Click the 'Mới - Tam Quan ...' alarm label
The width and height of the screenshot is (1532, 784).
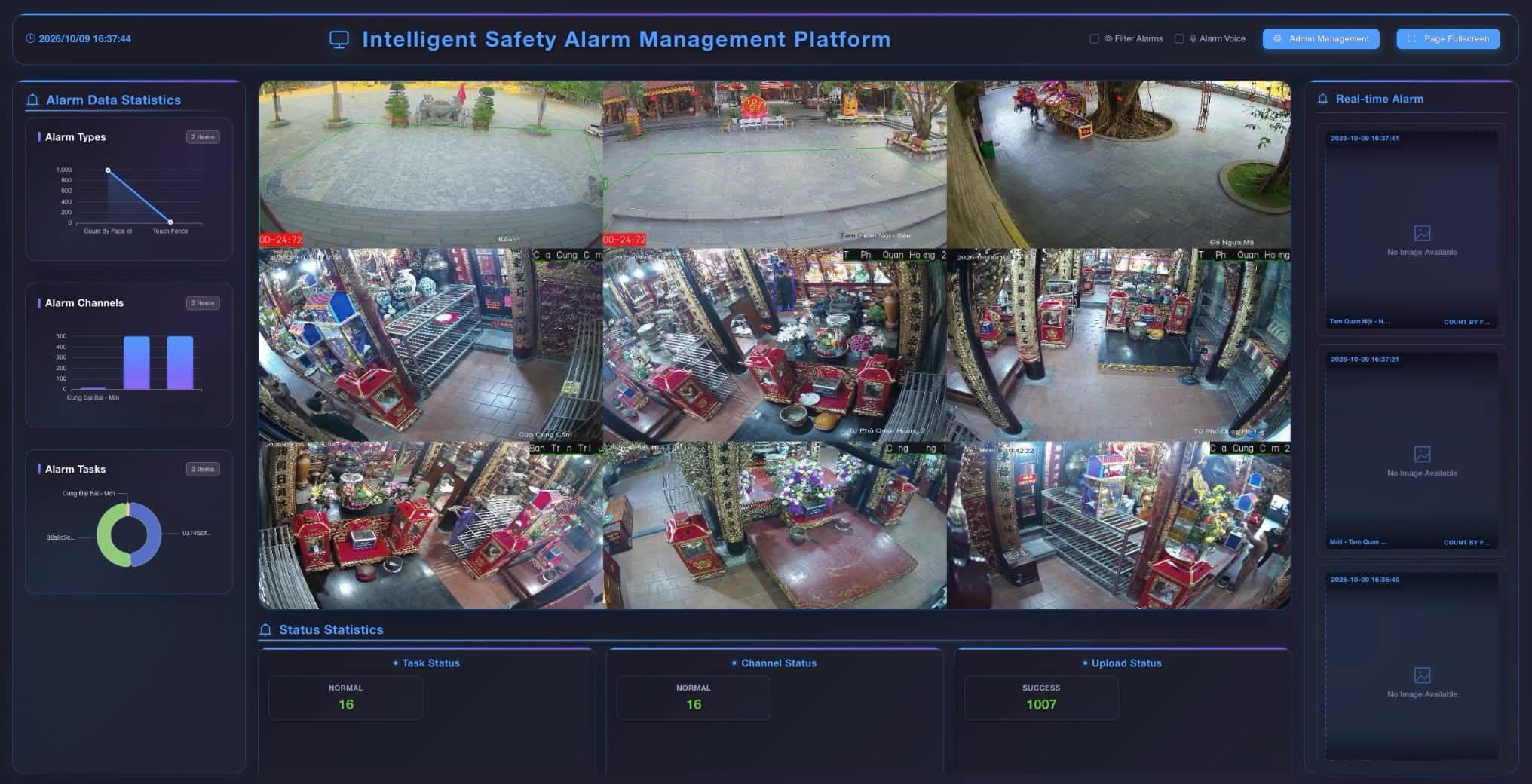click(1357, 542)
